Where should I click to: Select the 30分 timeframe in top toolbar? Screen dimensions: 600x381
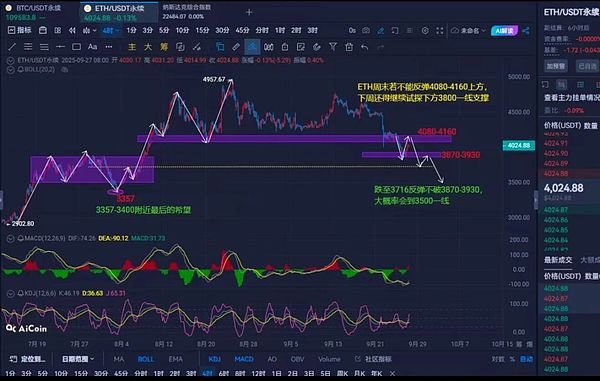pos(222,30)
